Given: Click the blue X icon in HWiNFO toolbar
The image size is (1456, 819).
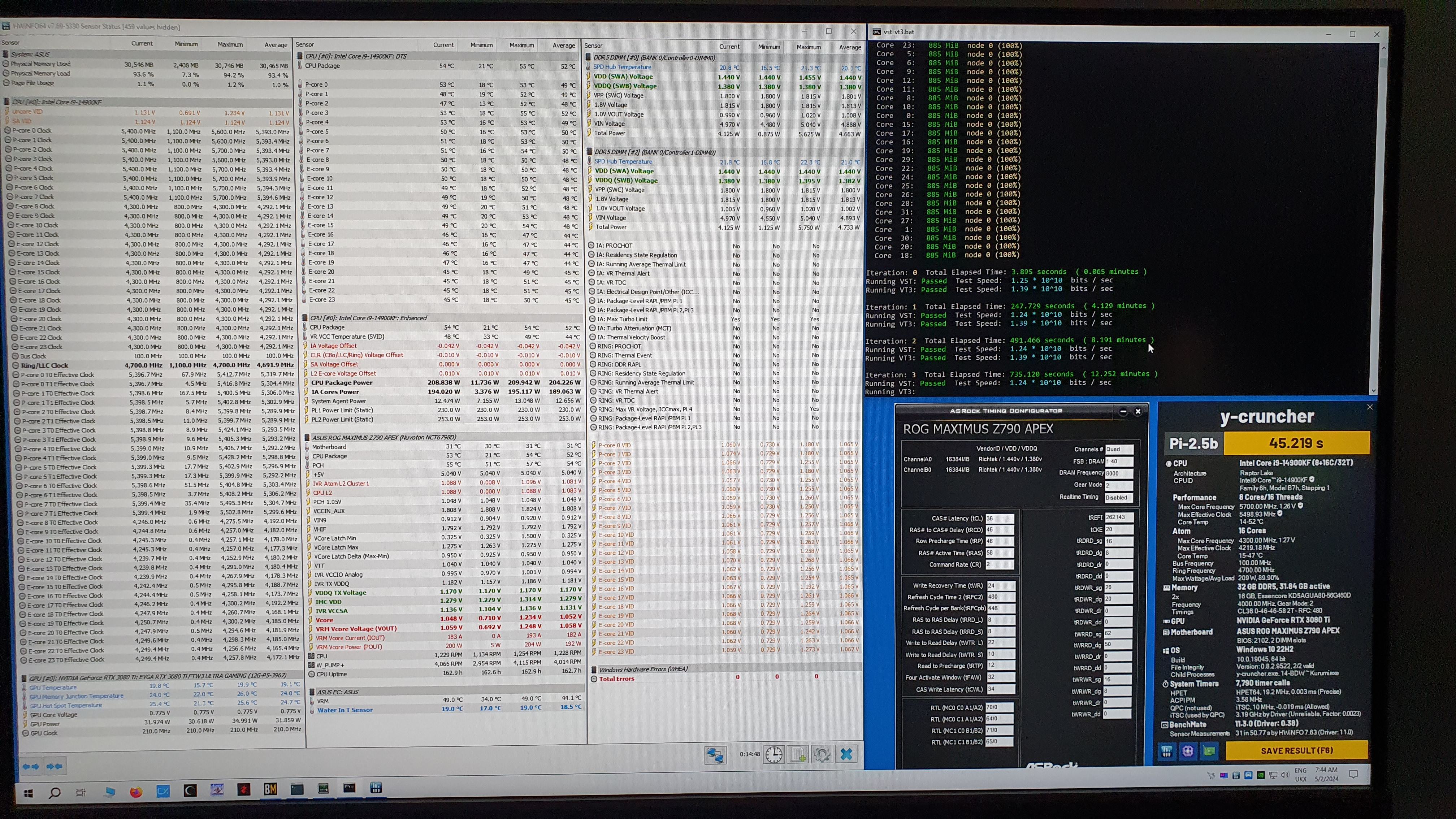Looking at the screenshot, I should coord(846,755).
